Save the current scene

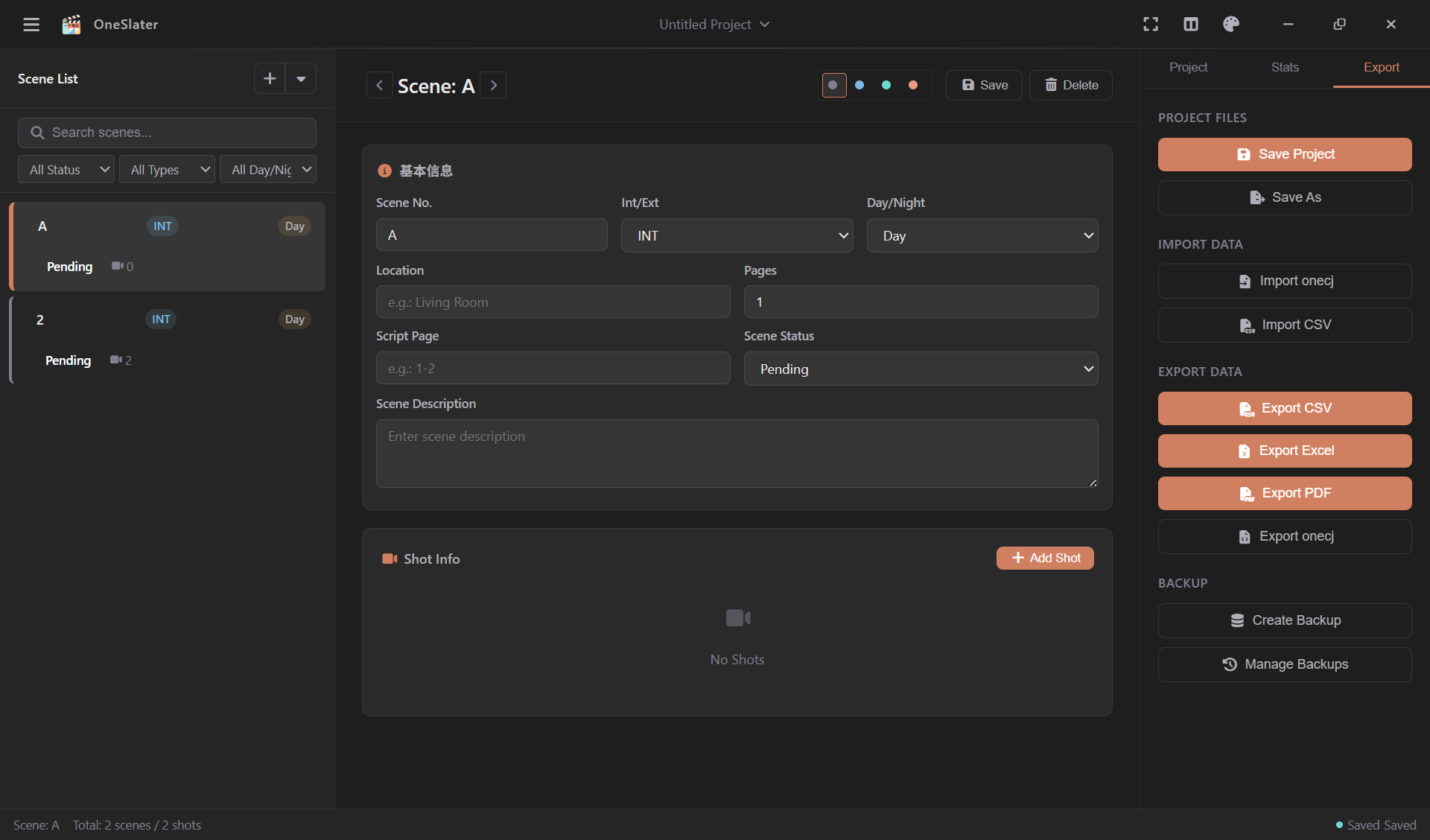pyautogui.click(x=984, y=85)
